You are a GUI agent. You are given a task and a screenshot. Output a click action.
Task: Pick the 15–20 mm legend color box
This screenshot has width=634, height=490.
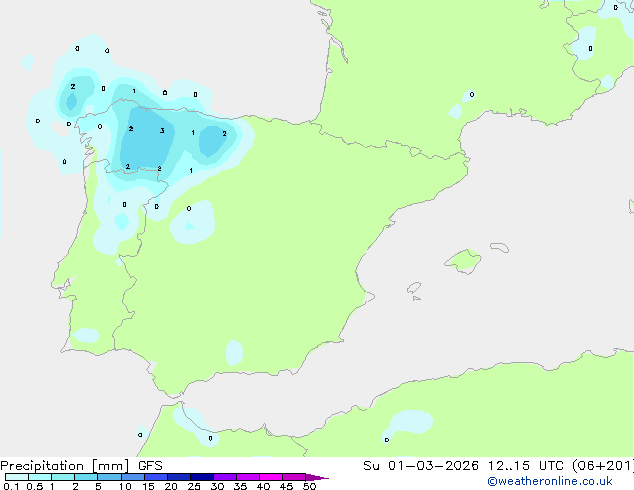click(156, 477)
